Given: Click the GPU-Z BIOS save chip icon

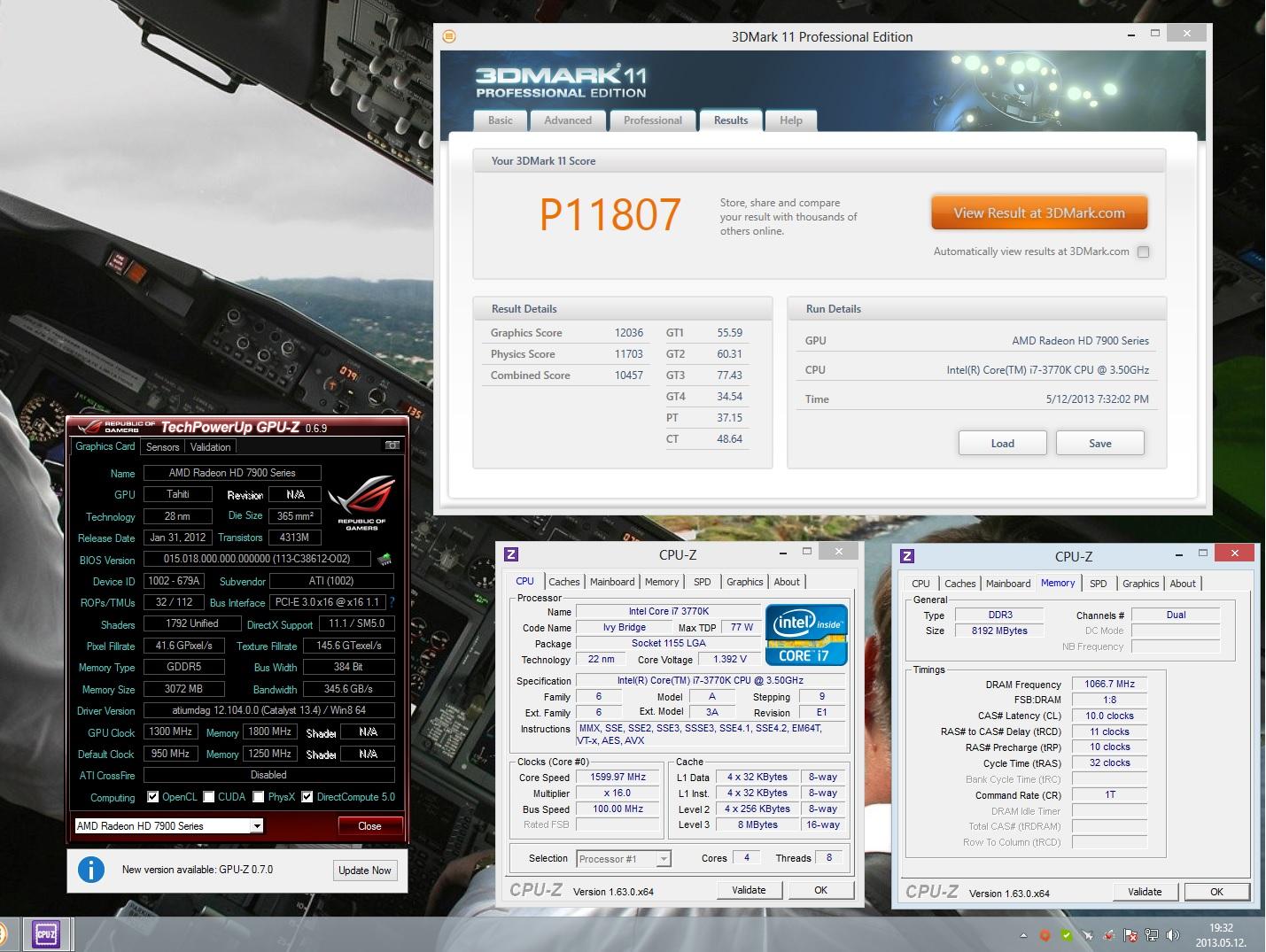Looking at the screenshot, I should point(384,559).
